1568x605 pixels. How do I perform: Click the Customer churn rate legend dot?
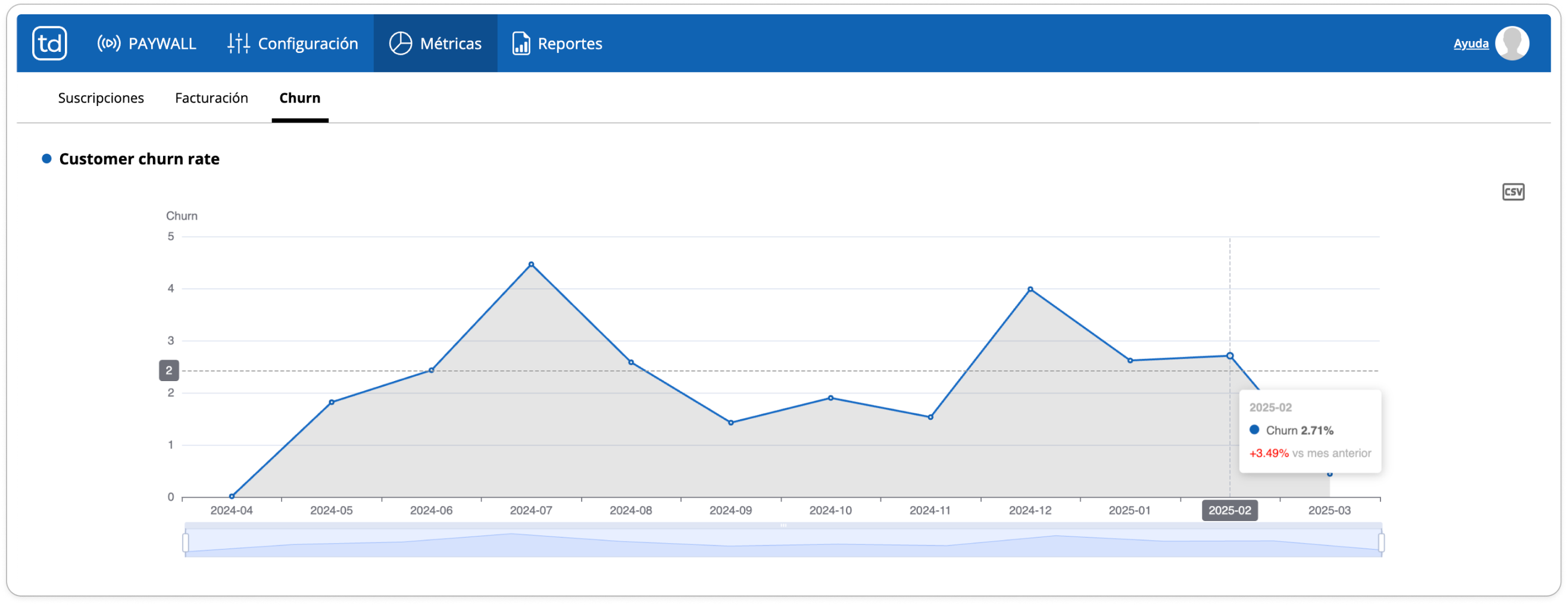(46, 159)
